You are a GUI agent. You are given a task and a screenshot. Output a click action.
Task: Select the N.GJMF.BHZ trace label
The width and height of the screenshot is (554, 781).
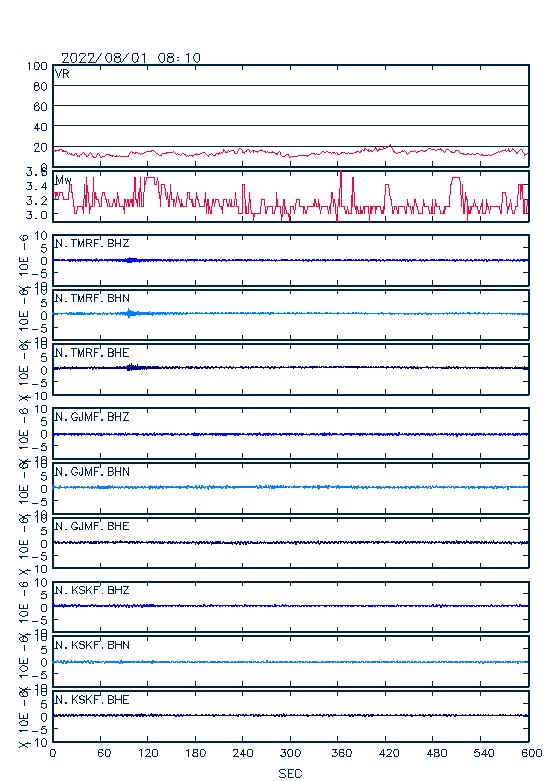click(x=92, y=416)
